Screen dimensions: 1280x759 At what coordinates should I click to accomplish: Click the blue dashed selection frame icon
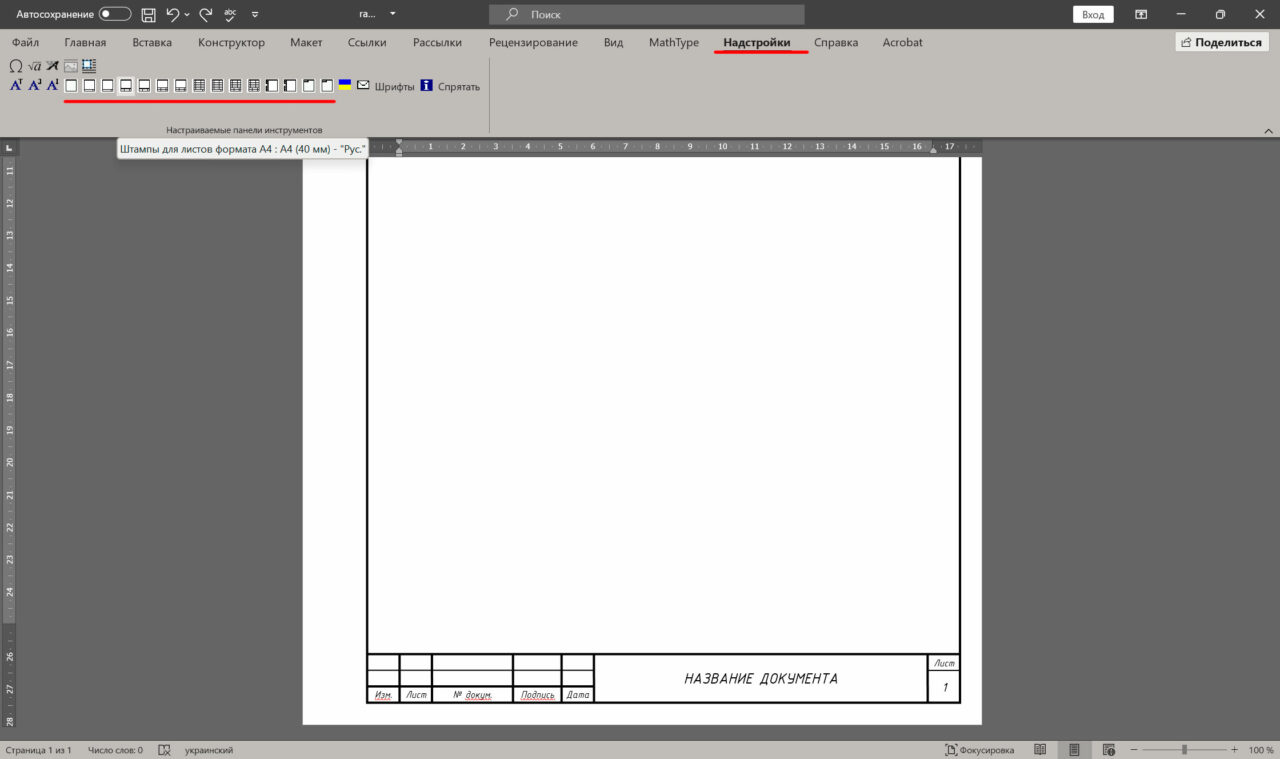tap(89, 66)
